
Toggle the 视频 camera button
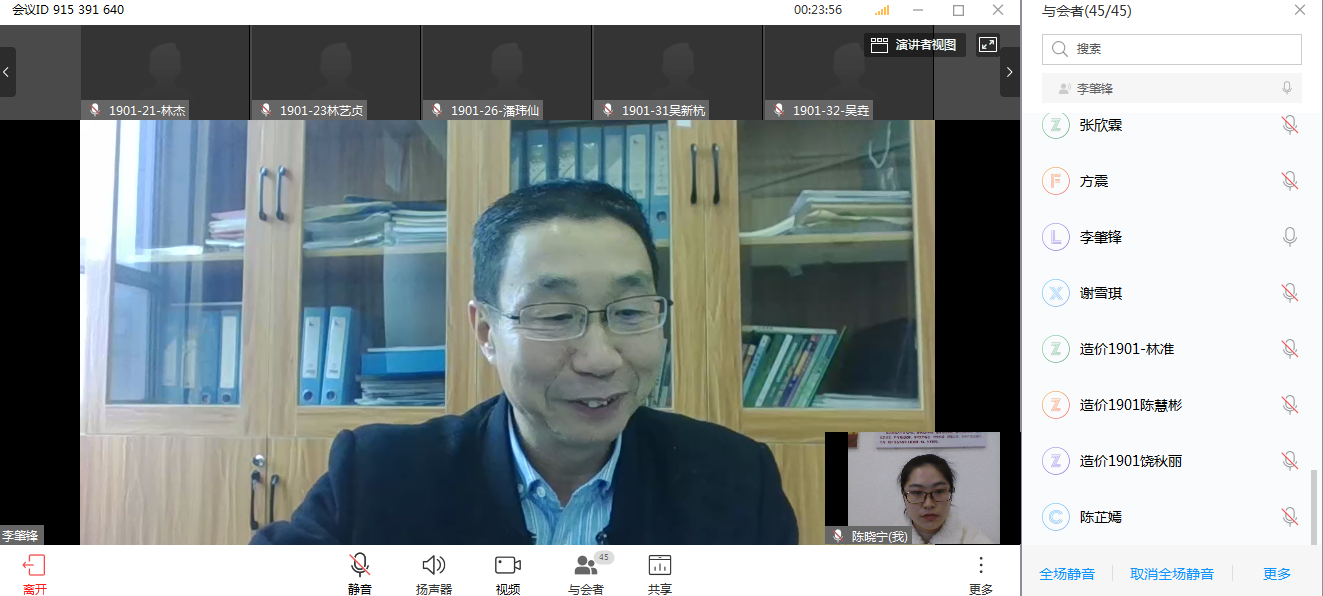click(508, 566)
